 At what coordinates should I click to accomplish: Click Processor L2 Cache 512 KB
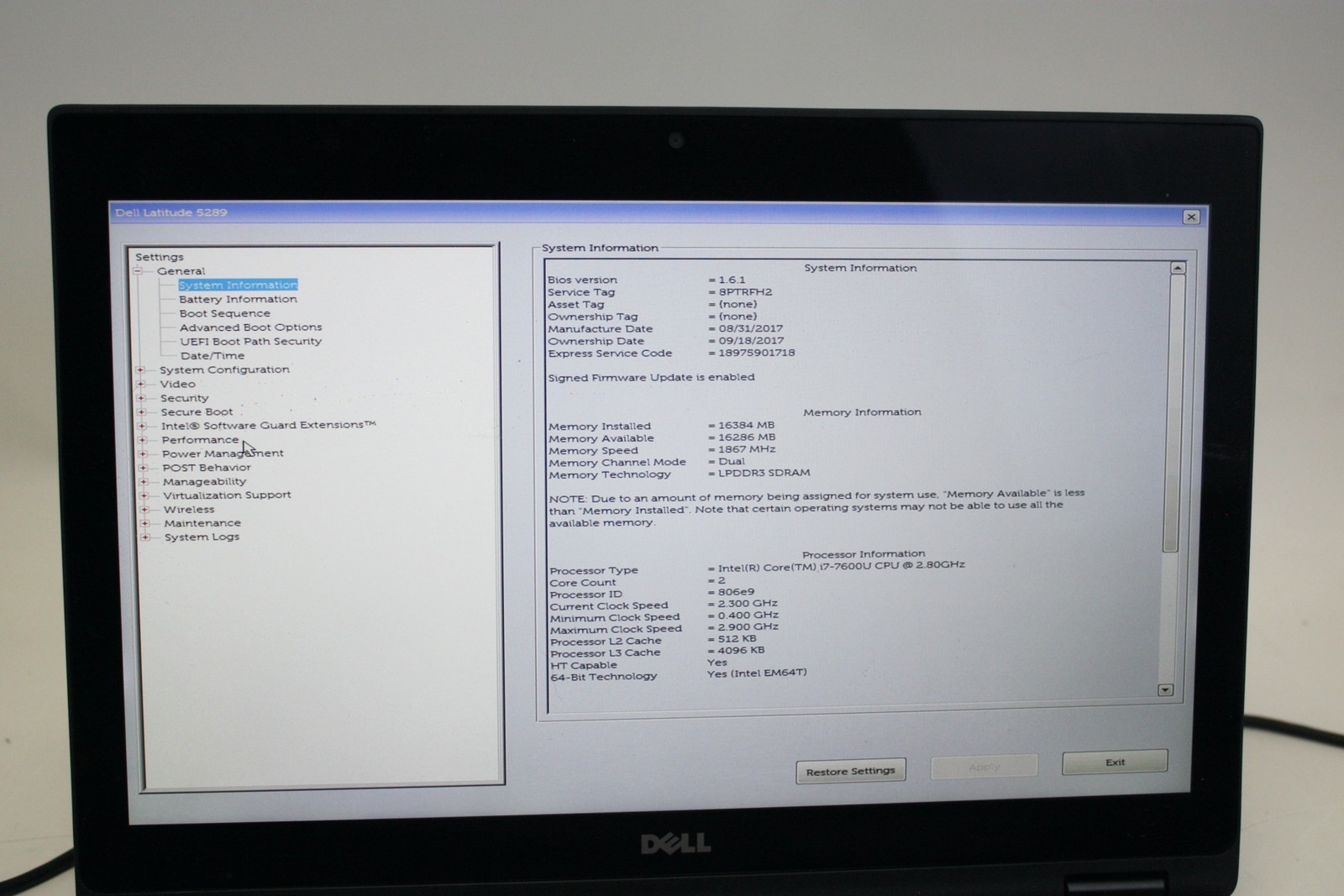(x=737, y=639)
